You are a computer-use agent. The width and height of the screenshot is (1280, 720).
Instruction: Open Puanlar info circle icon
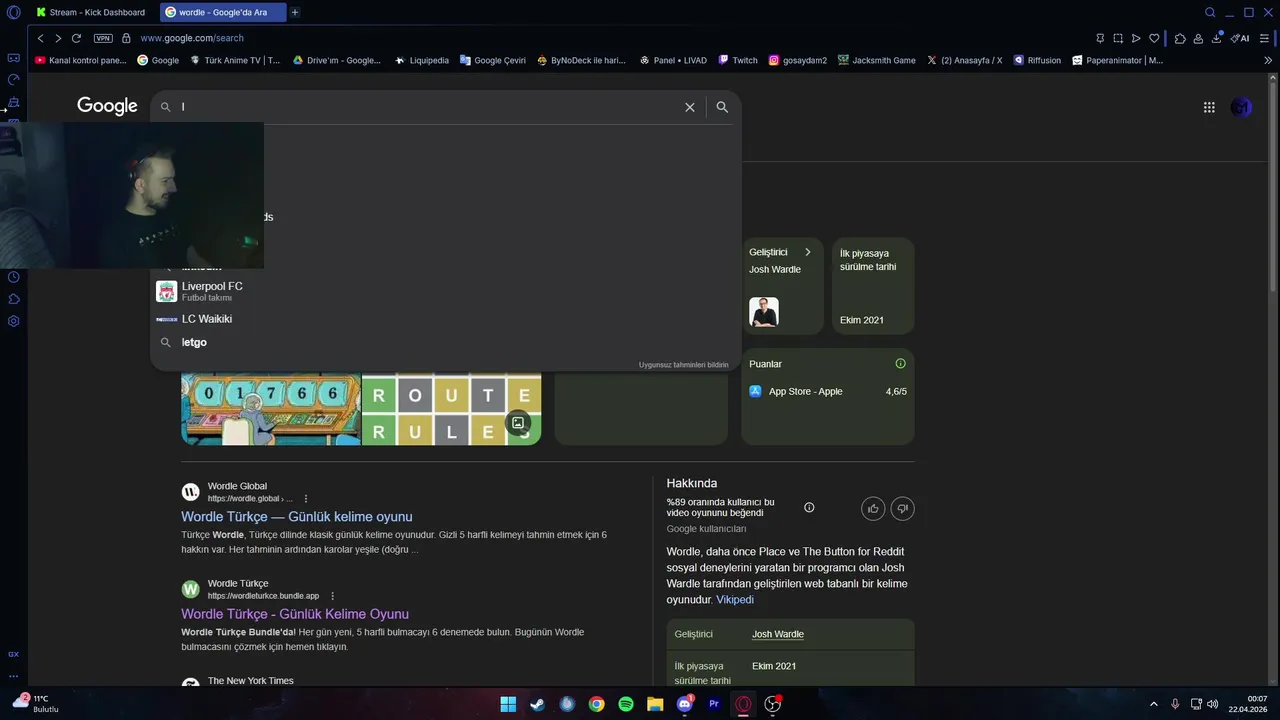900,364
